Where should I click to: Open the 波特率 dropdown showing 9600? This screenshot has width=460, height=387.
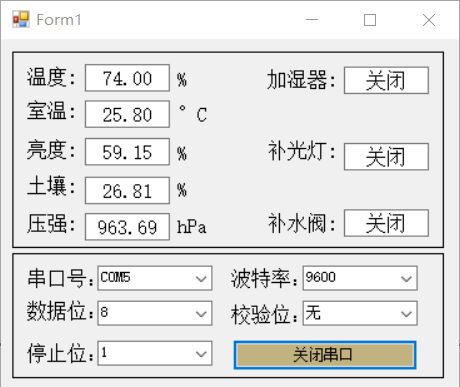pos(360,278)
